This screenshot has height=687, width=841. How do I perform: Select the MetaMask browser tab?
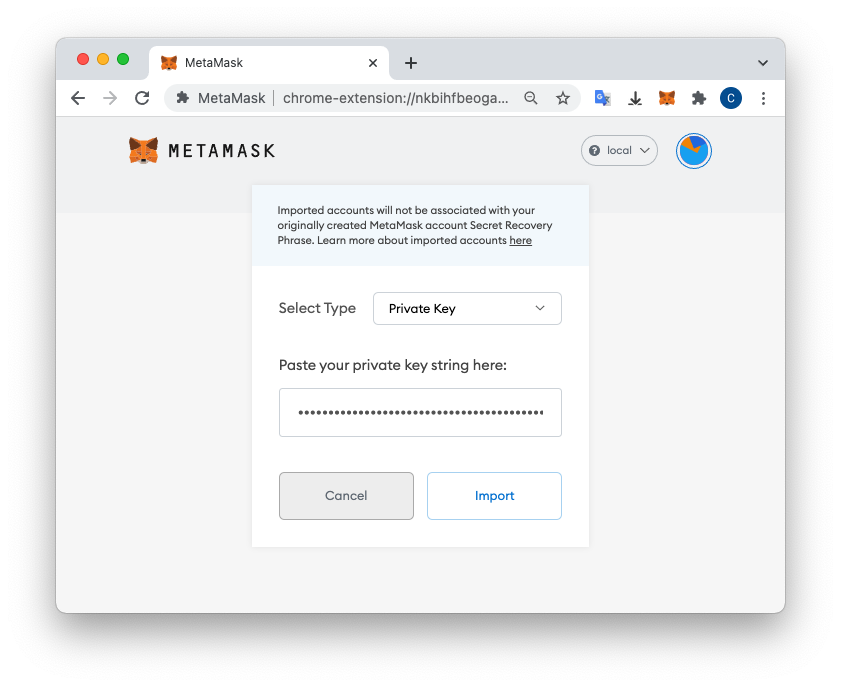(260, 63)
